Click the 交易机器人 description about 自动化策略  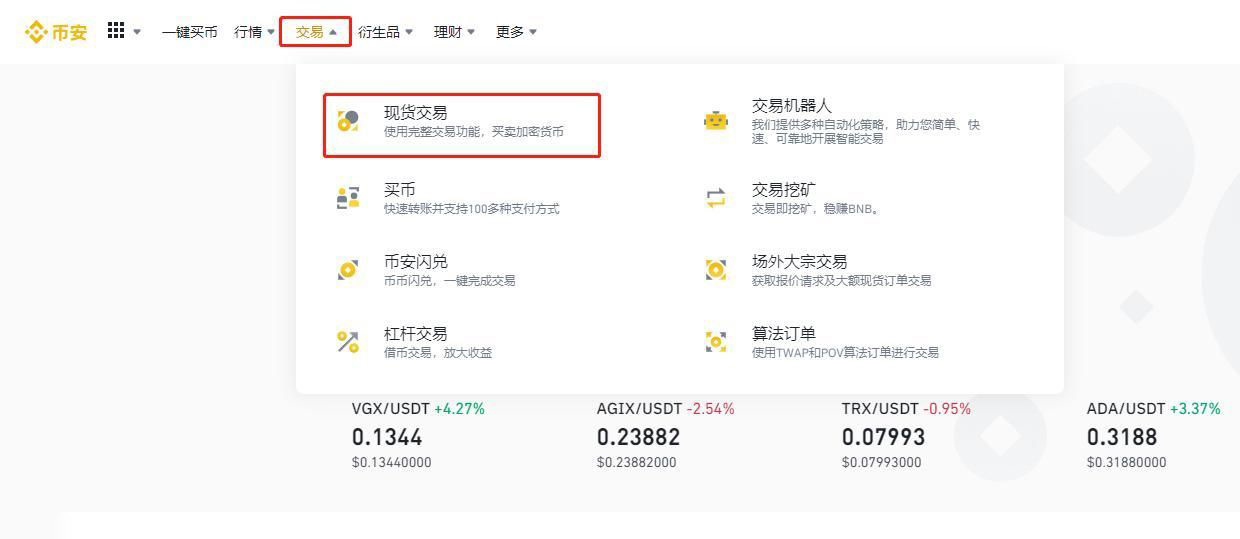866,131
